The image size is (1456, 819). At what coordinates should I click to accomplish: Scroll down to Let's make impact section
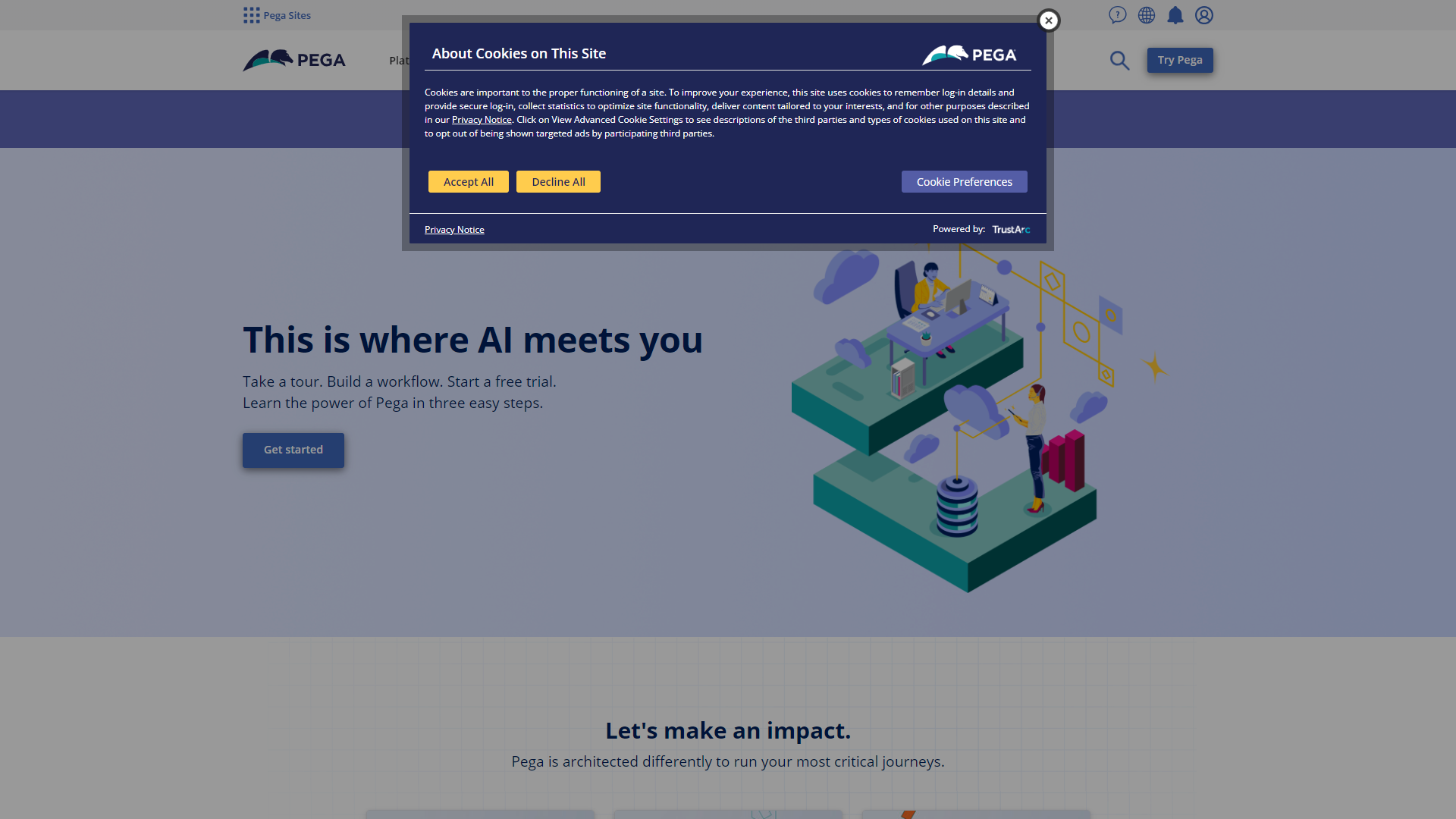728,730
